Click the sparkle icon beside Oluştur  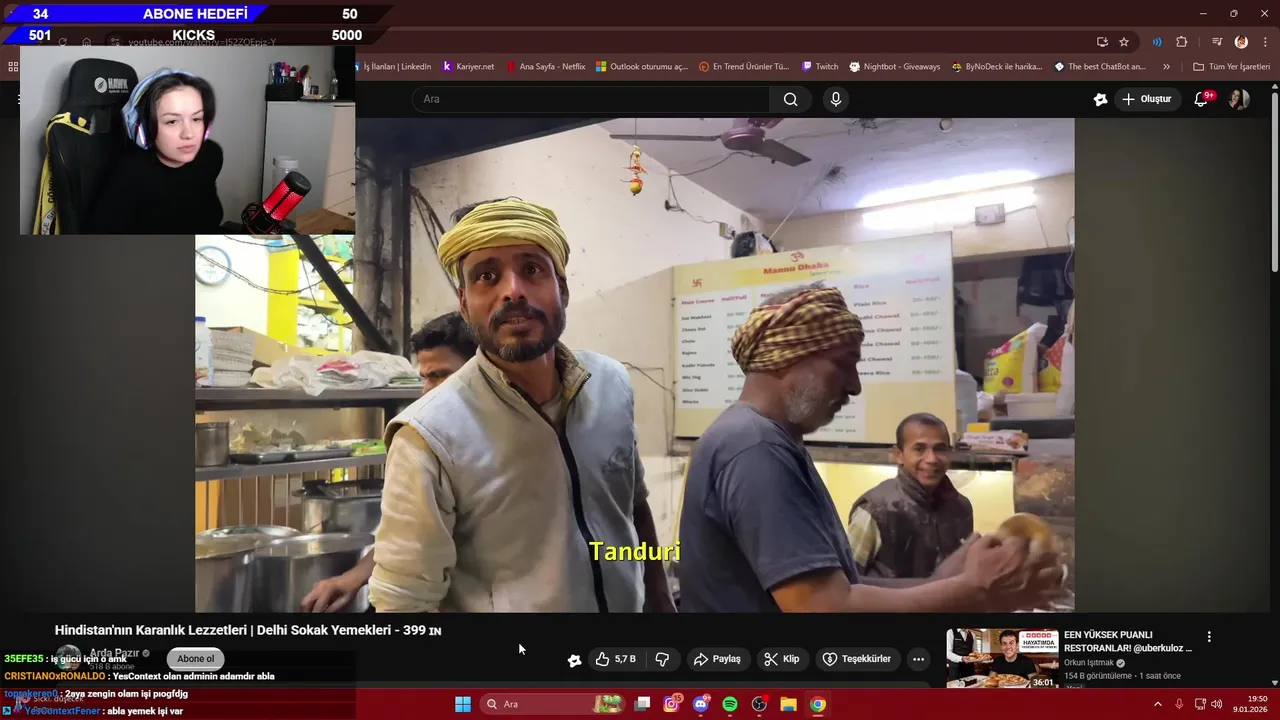pyautogui.click(x=1100, y=99)
